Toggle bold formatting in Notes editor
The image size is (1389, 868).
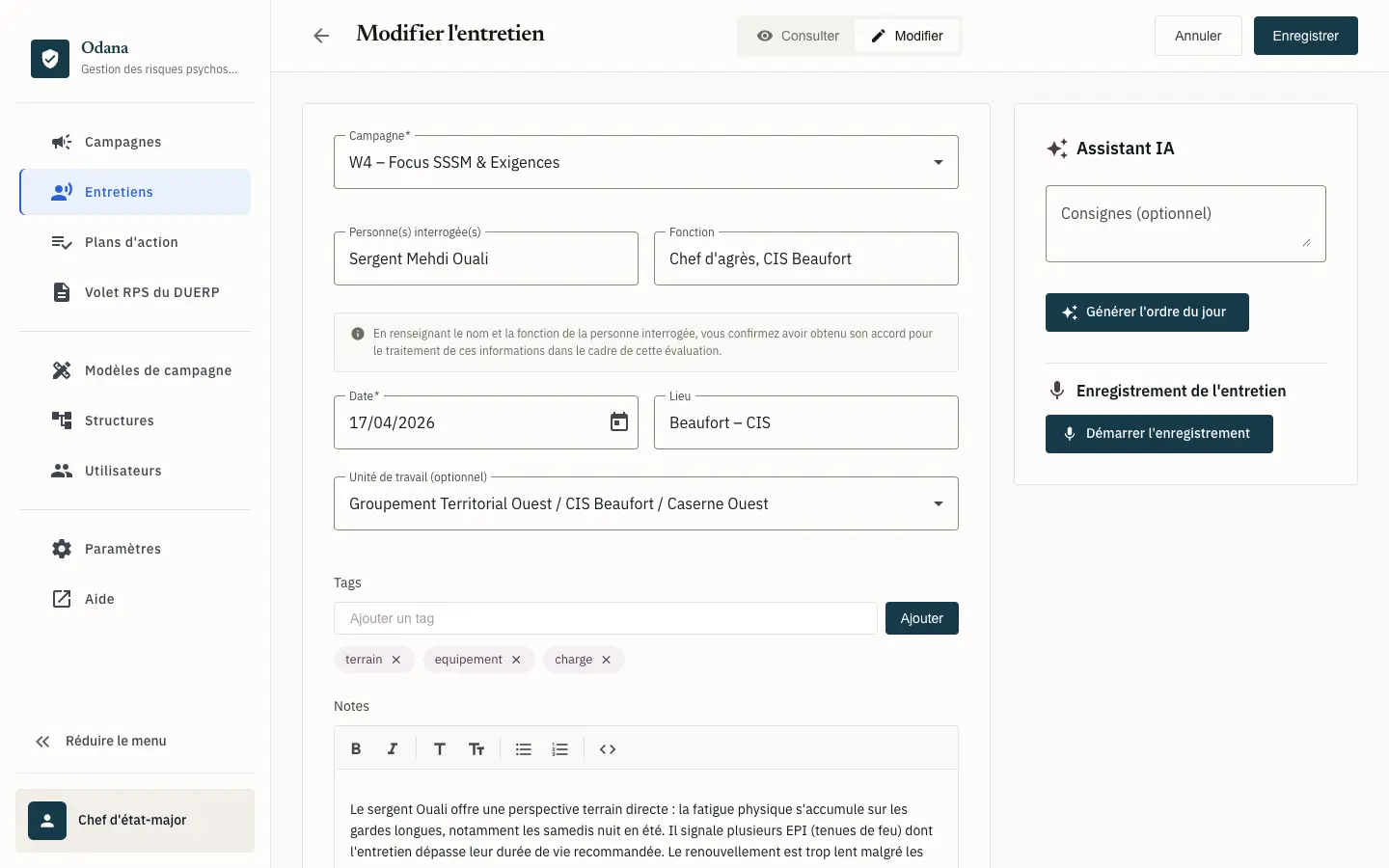coord(356,749)
